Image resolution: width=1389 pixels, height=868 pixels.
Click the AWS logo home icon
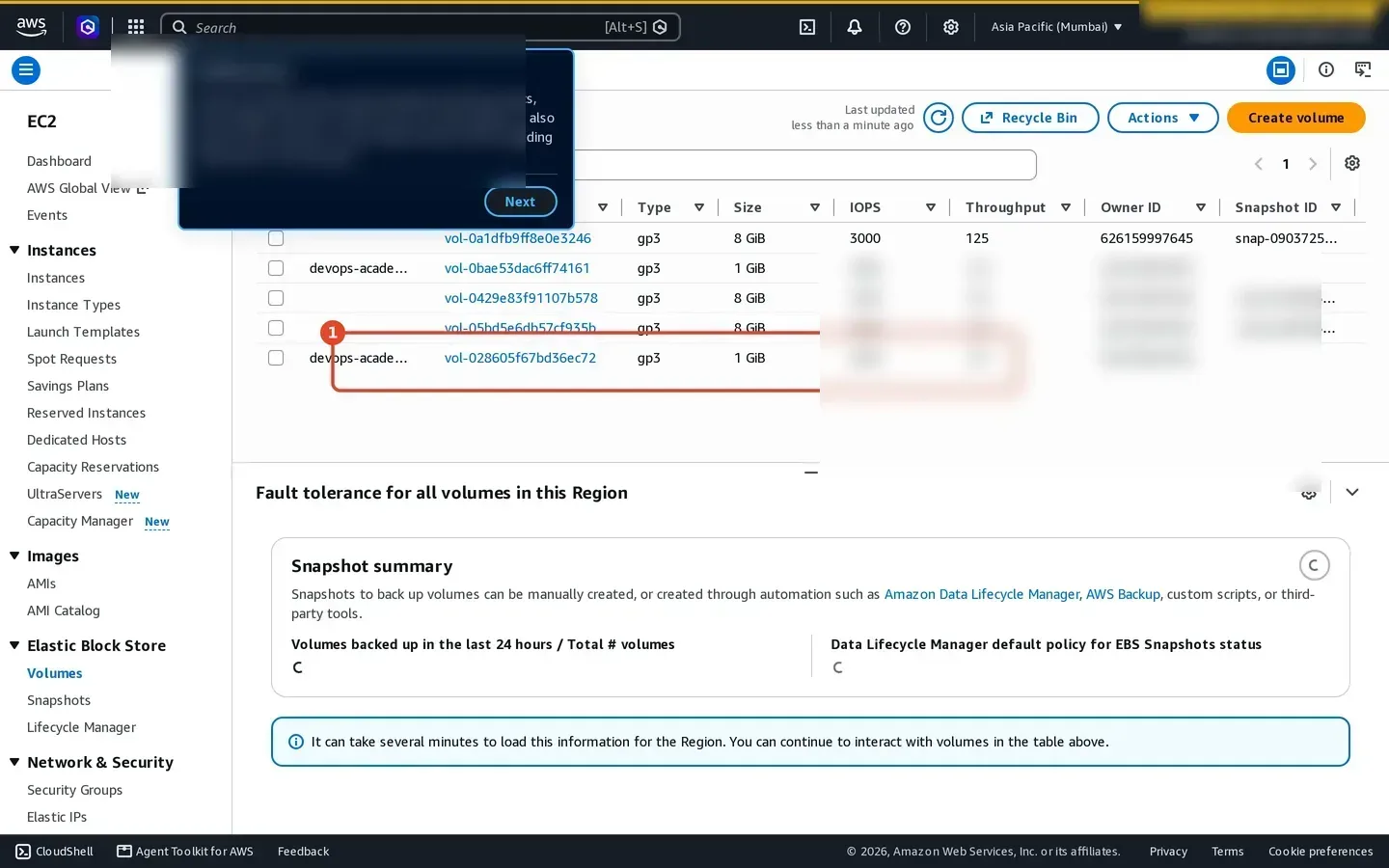click(x=31, y=27)
